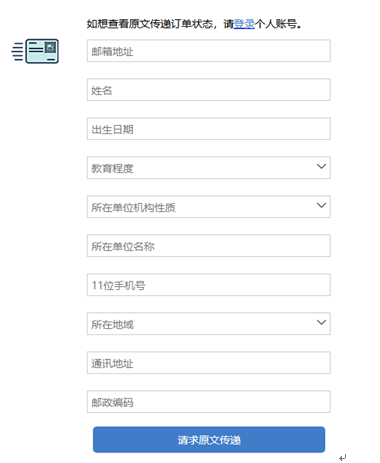Open the 教育程度 combo box
Image resolution: width=380 pixels, height=463 pixels.
click(x=209, y=168)
